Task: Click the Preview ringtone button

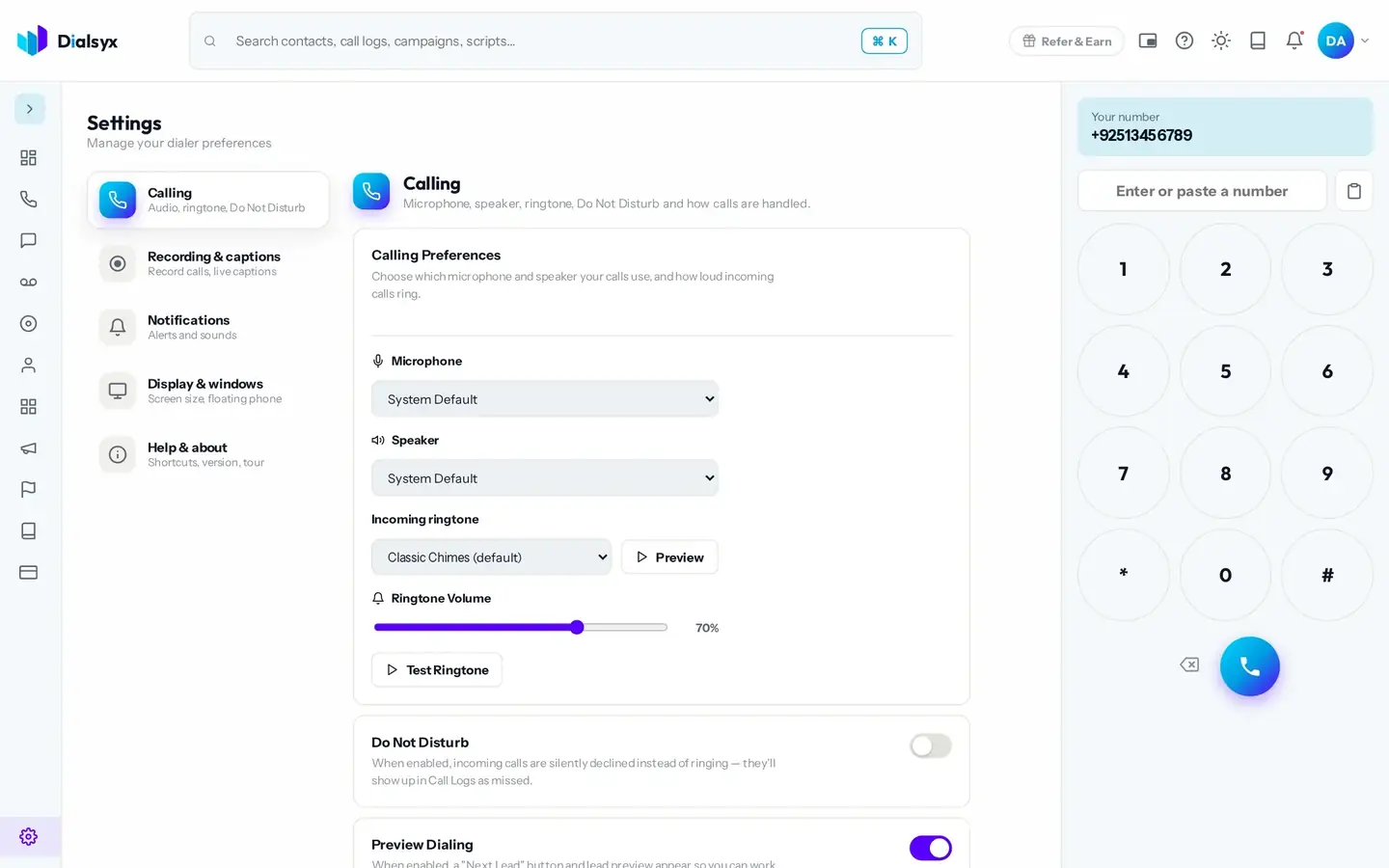Action: (x=669, y=557)
